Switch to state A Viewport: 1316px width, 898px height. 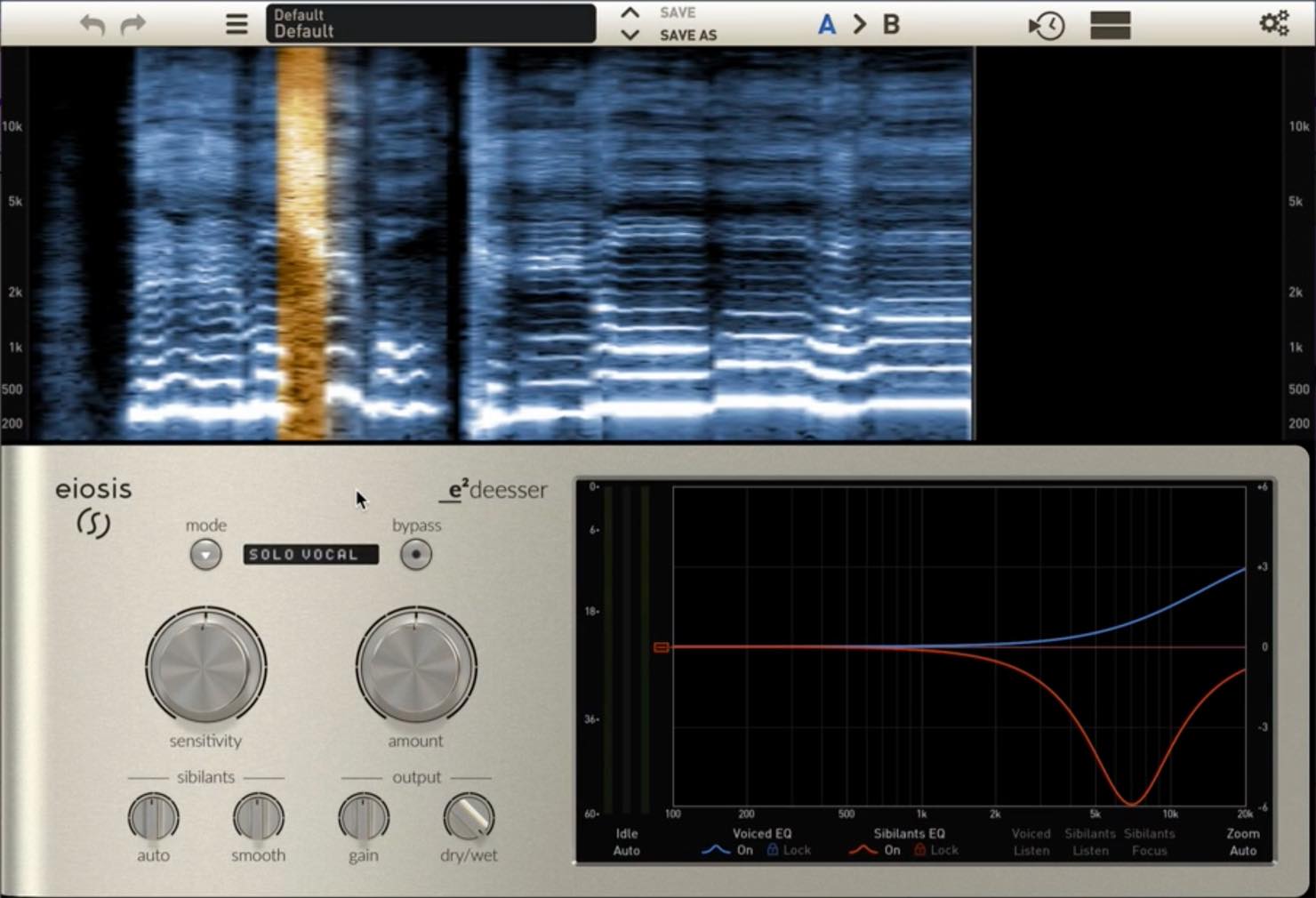[827, 24]
